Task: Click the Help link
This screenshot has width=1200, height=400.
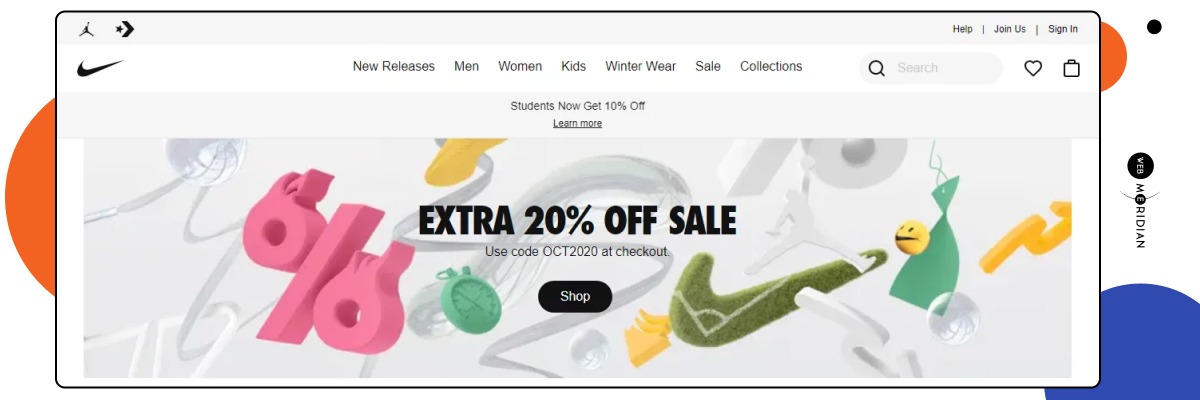Action: point(963,29)
